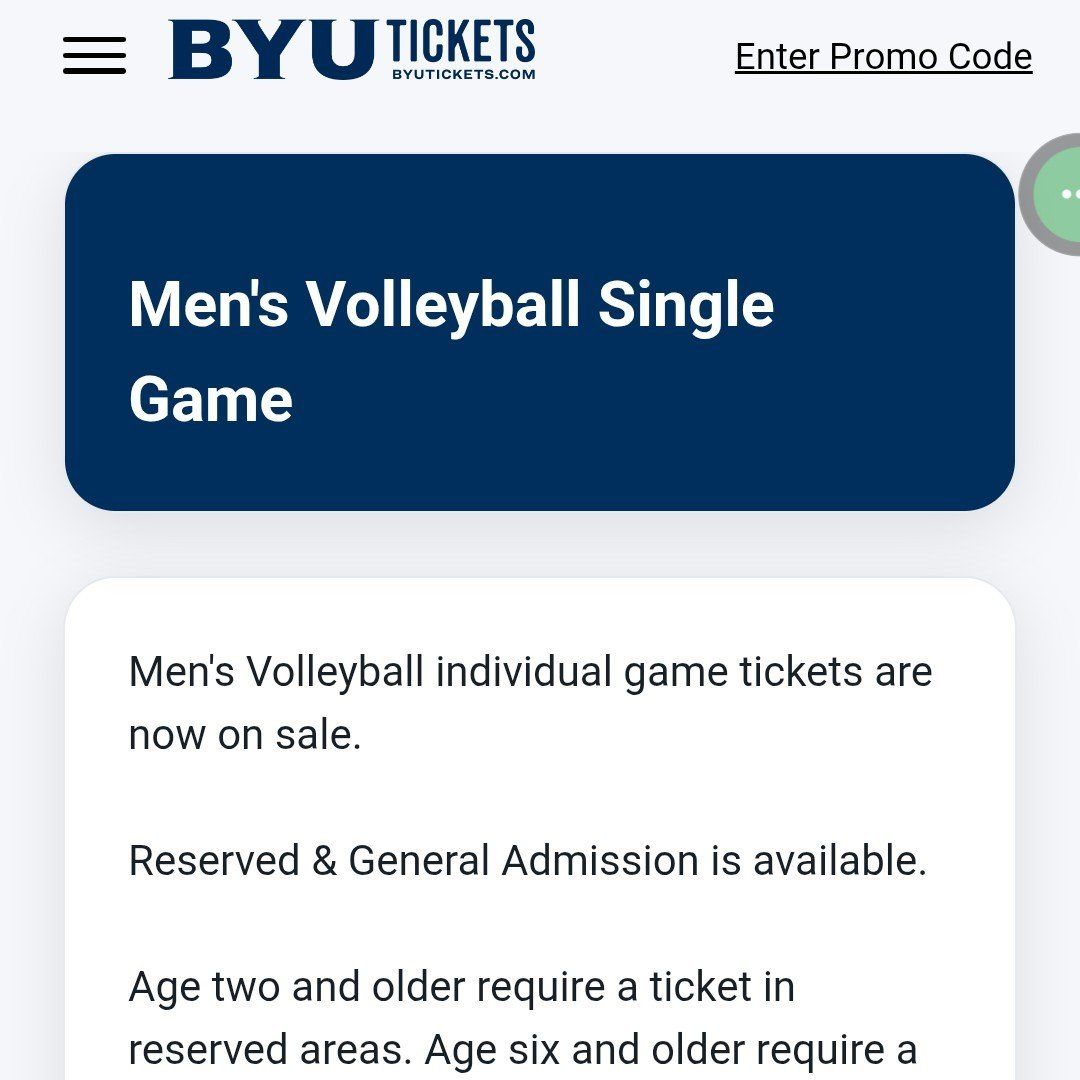
Task: Collapse the navigation via the menu icon
Action: (95, 56)
